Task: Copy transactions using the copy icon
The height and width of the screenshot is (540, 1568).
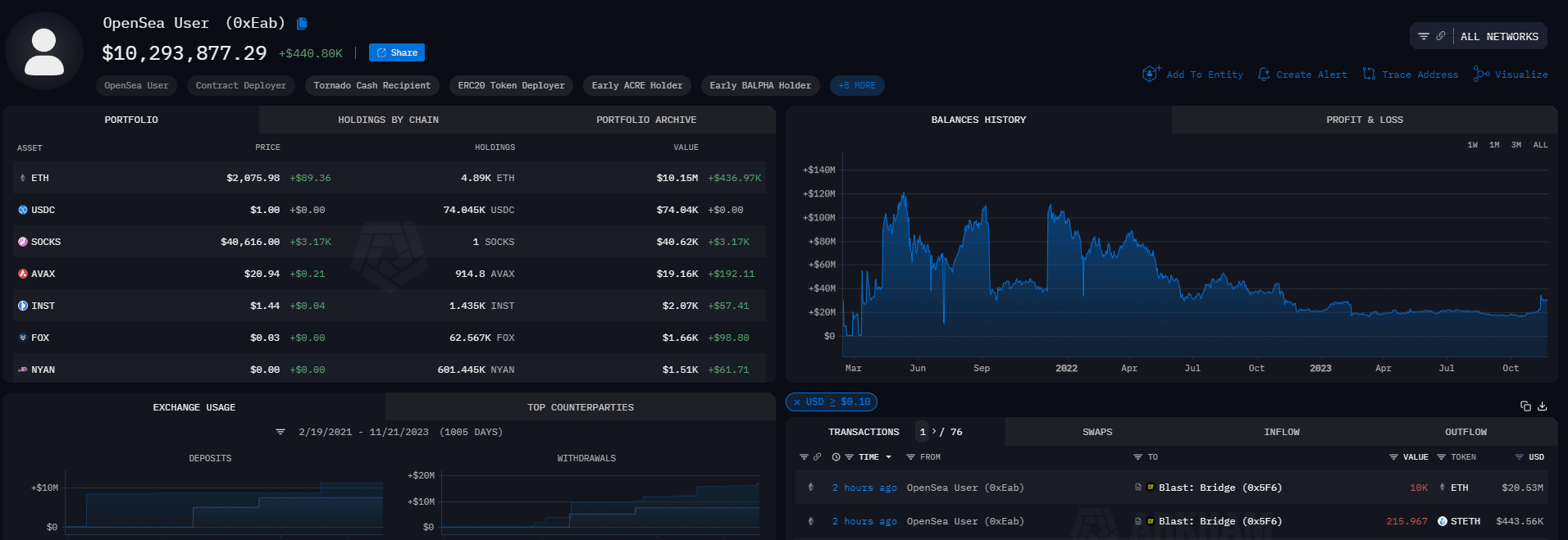Action: point(1525,406)
